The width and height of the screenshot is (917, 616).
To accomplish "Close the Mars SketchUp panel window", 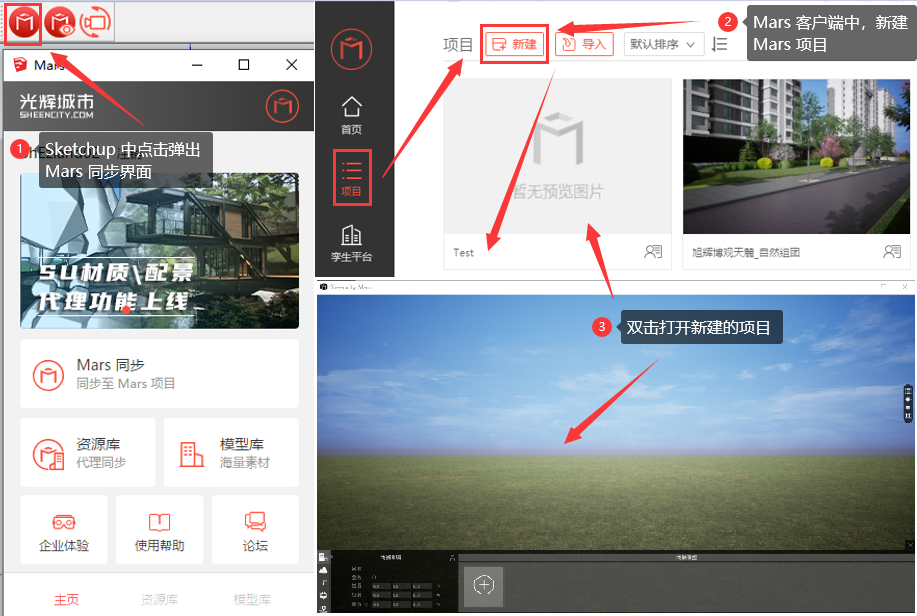I will point(292,65).
